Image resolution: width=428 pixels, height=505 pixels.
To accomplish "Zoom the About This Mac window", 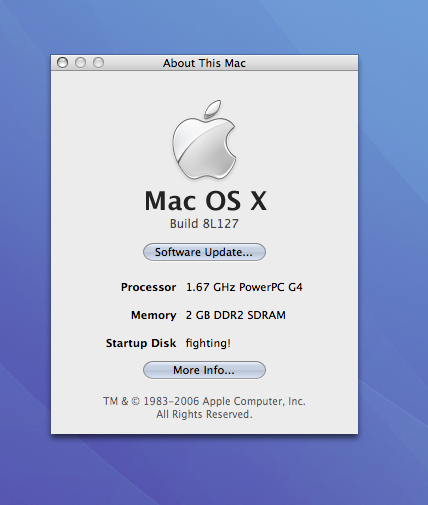I will coord(98,62).
